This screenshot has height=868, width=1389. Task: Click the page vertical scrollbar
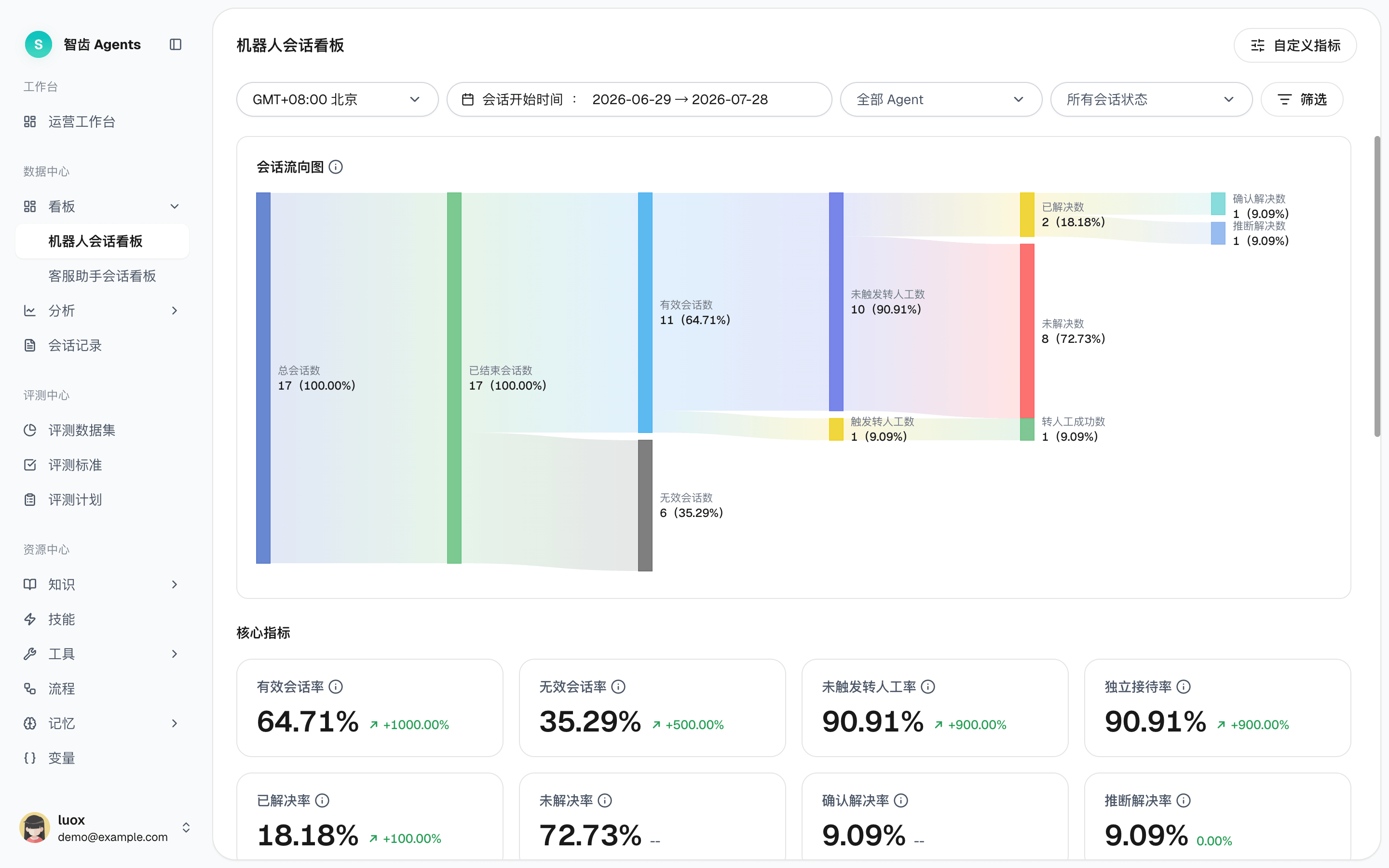tap(1377, 286)
